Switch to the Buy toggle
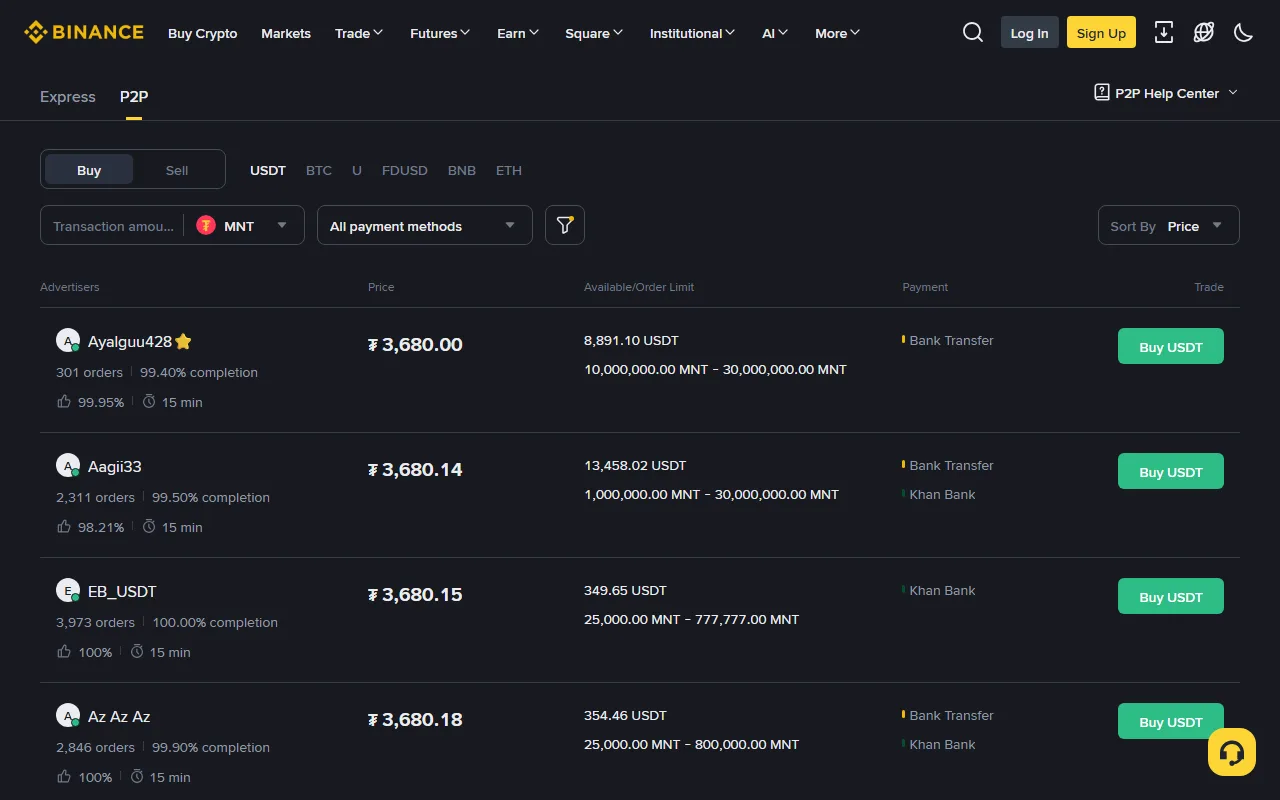This screenshot has height=800, width=1280. pyautogui.click(x=89, y=170)
